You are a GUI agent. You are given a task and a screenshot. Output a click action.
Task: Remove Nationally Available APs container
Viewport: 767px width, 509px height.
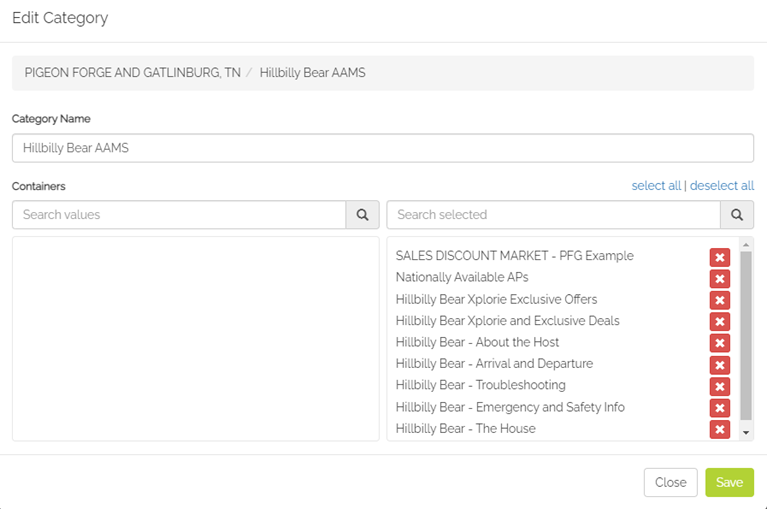(x=720, y=279)
